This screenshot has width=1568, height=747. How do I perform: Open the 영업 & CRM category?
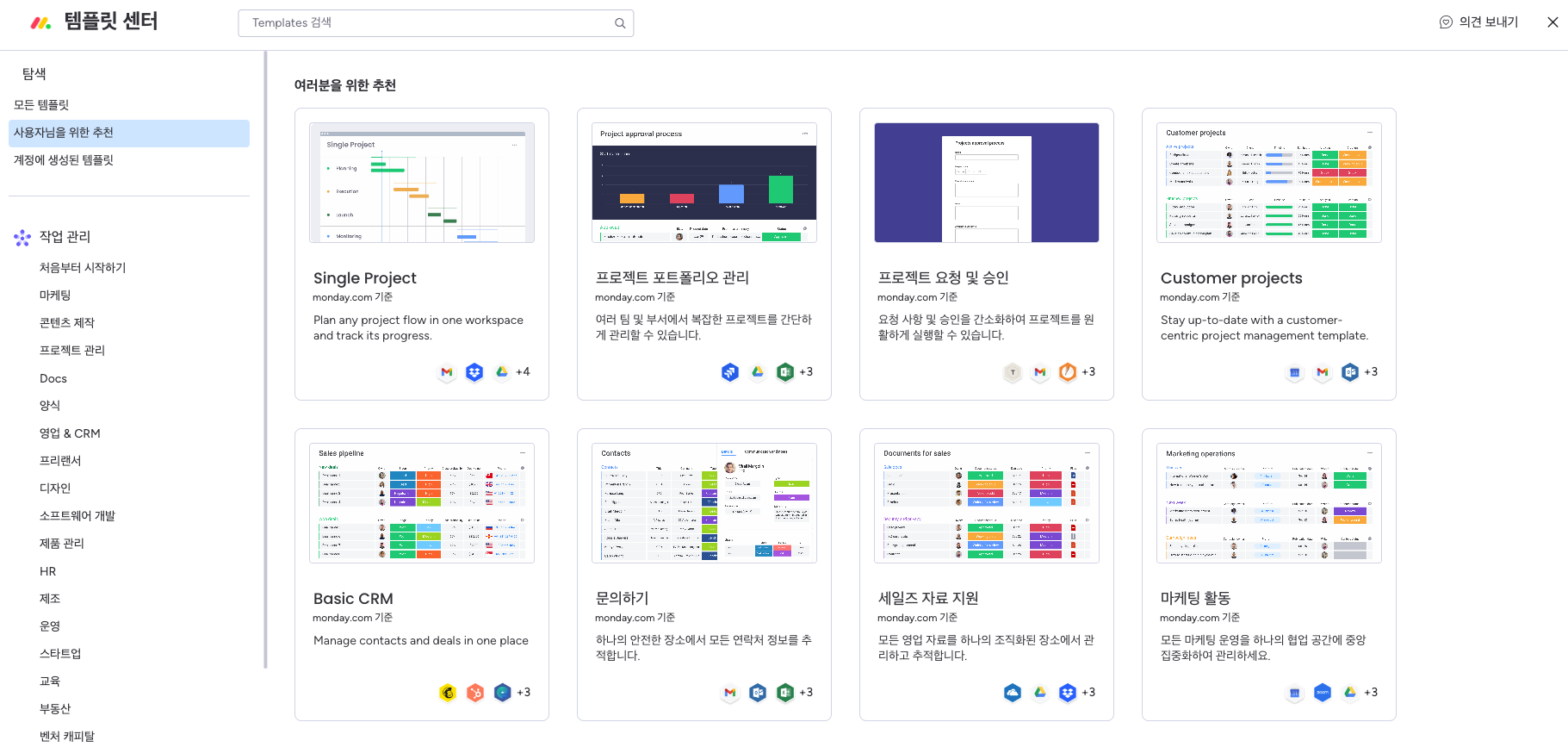[70, 433]
